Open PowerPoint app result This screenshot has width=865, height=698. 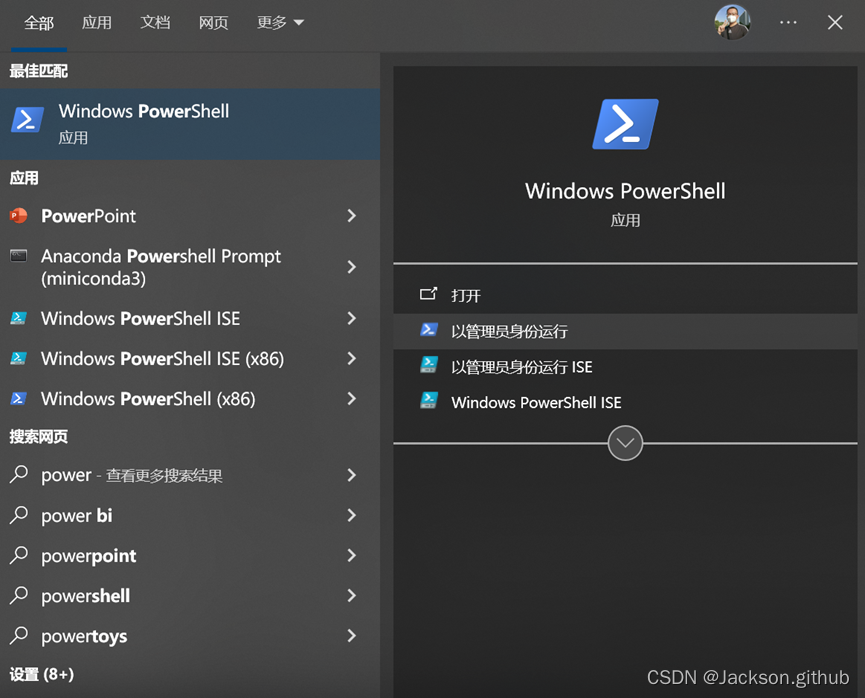point(190,216)
